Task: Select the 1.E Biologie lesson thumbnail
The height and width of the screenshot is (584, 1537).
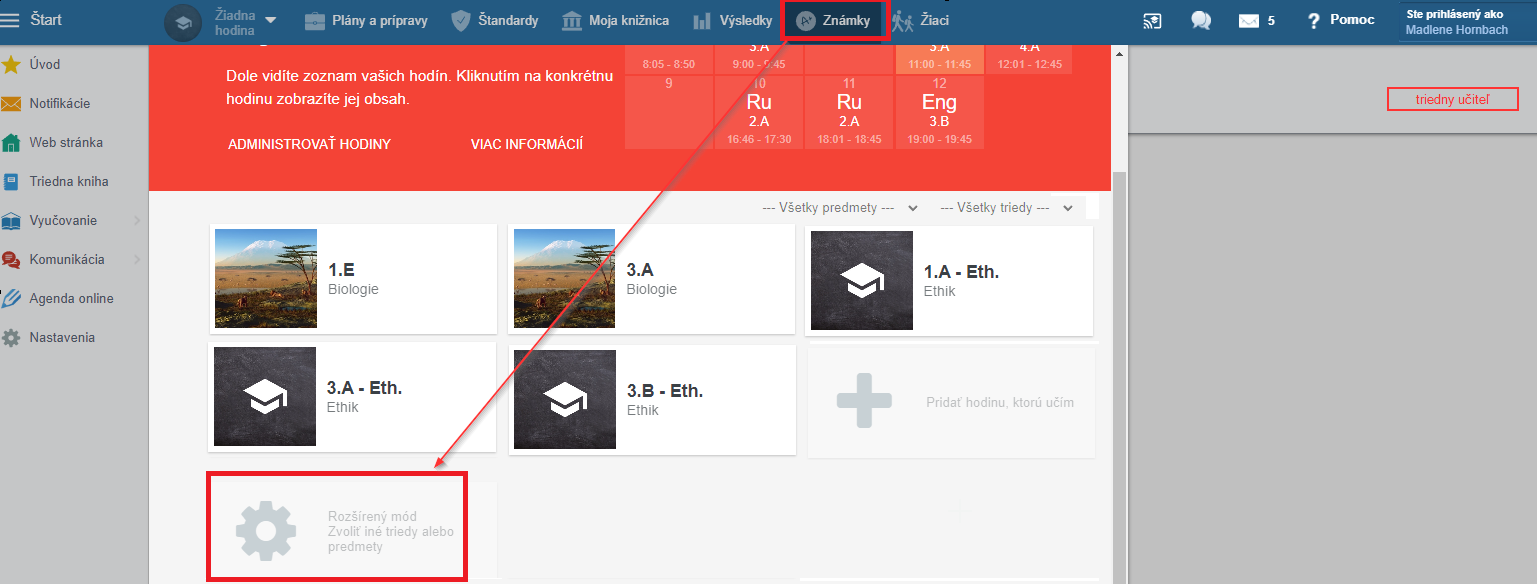Action: pos(265,279)
